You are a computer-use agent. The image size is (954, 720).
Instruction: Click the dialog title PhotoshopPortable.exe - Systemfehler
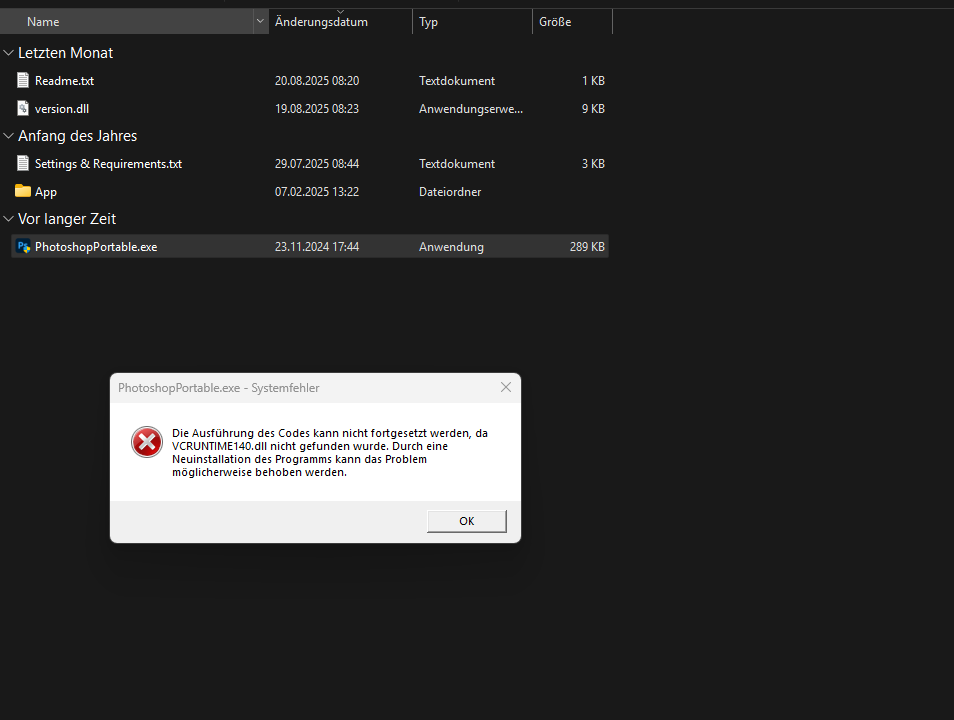coord(218,388)
